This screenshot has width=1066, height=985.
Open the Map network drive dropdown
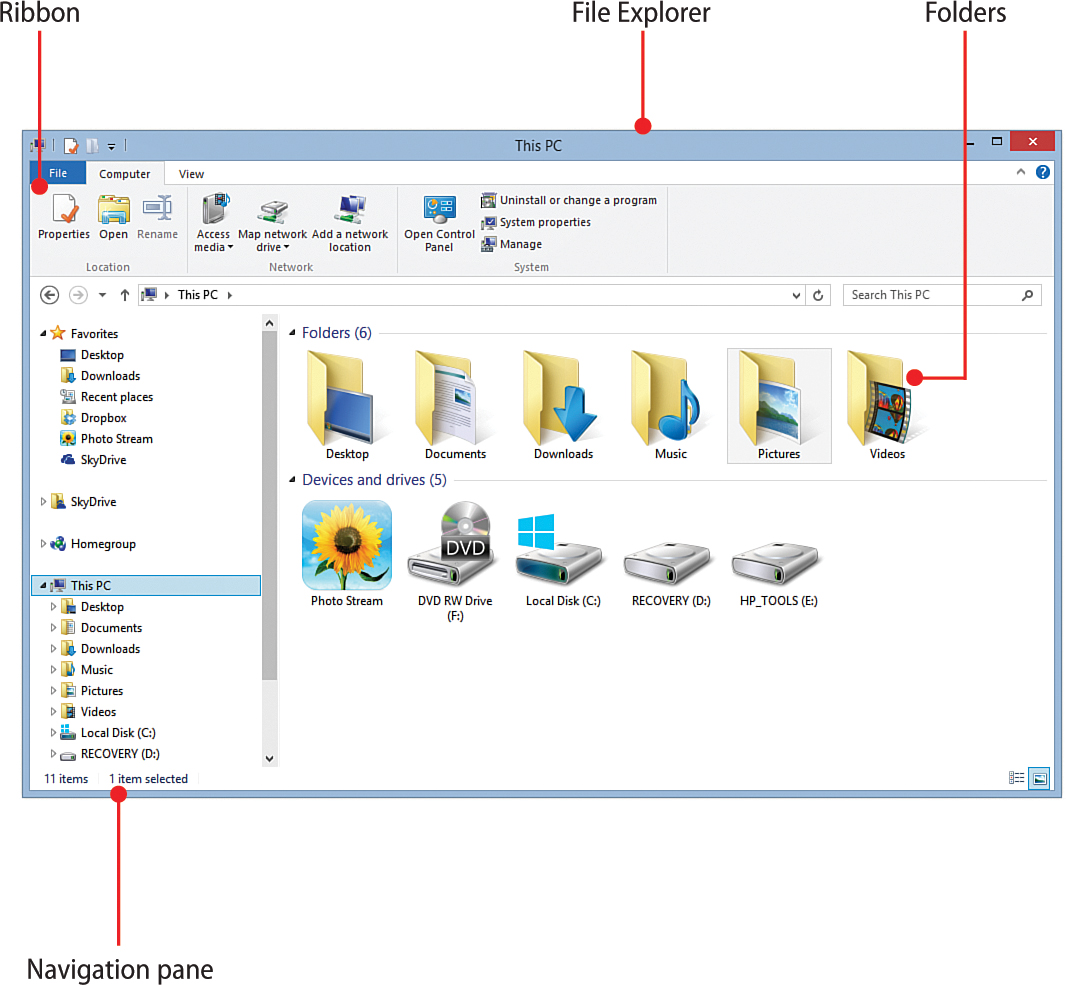273,226
